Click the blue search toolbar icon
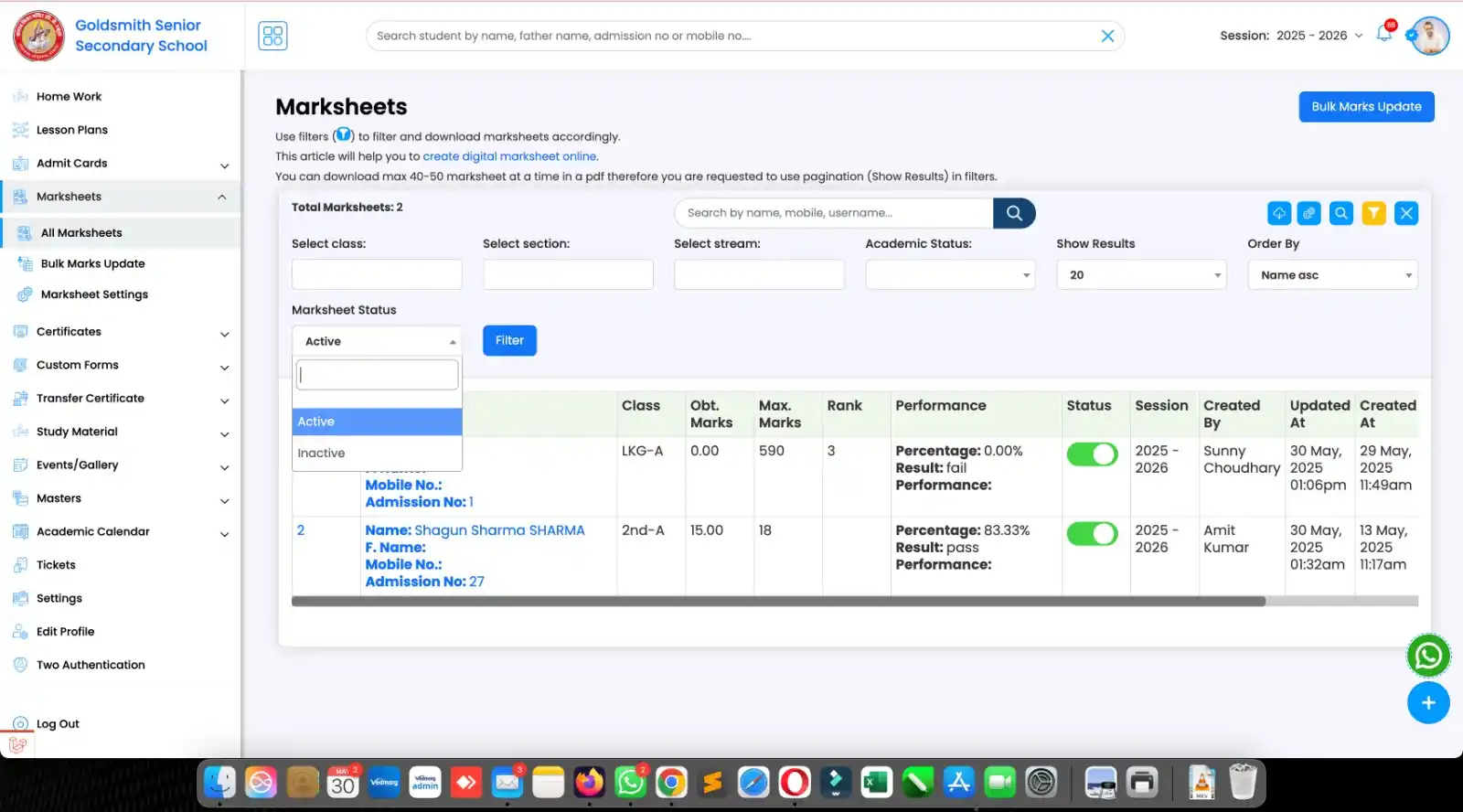 [x=1341, y=213]
